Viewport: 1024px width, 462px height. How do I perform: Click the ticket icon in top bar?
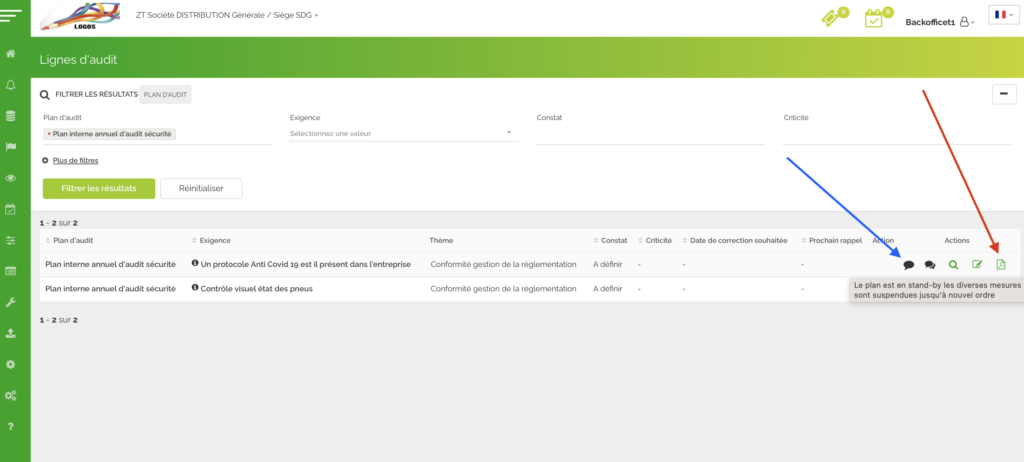coord(830,19)
